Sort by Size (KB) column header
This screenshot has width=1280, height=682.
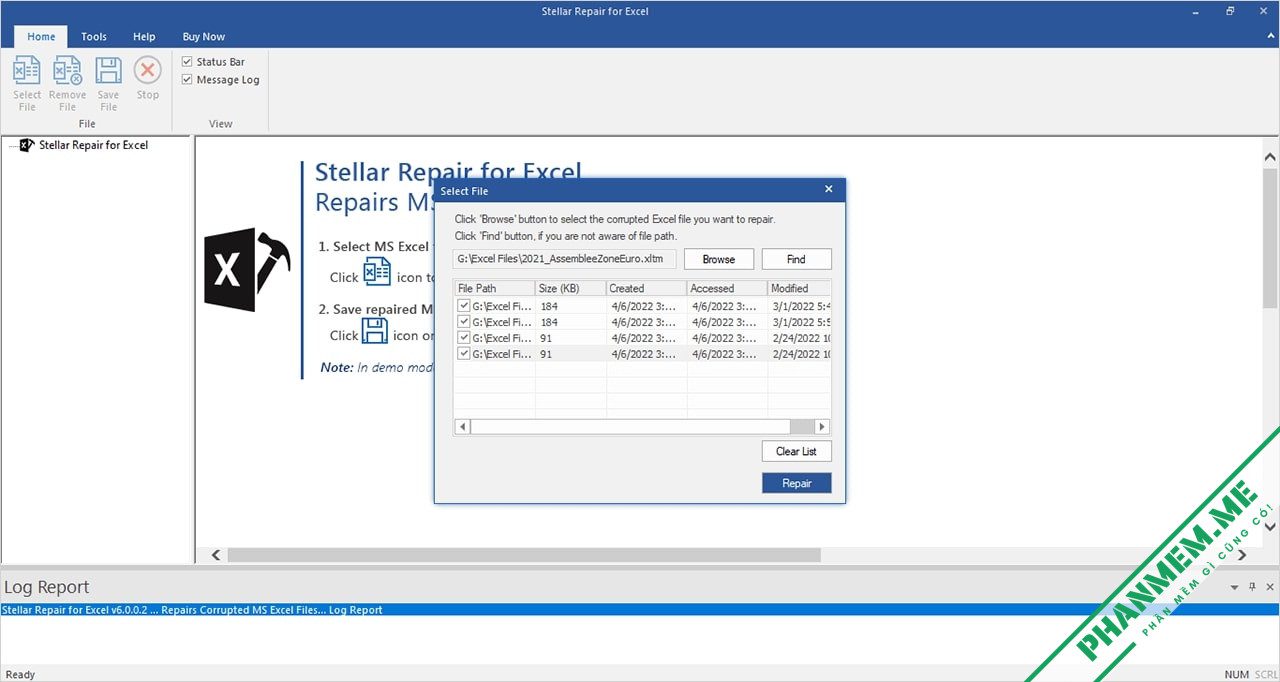pos(571,288)
